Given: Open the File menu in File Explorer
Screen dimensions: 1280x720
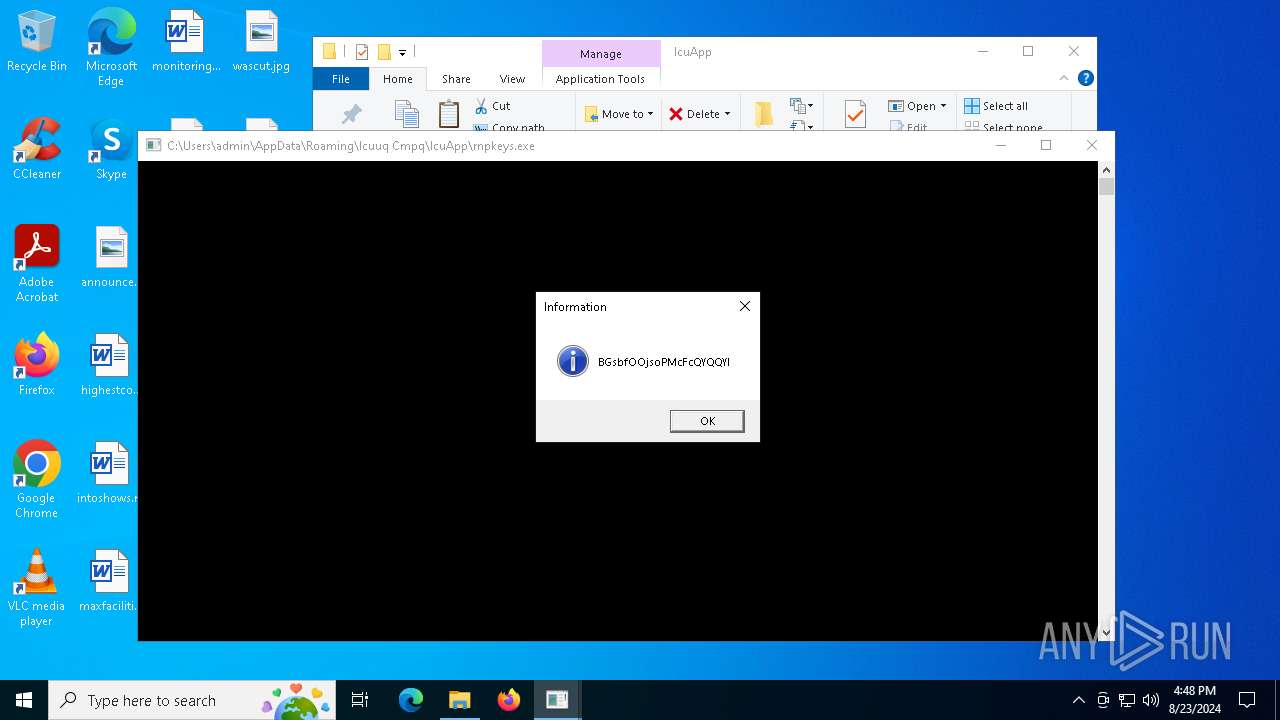Looking at the screenshot, I should pos(341,79).
